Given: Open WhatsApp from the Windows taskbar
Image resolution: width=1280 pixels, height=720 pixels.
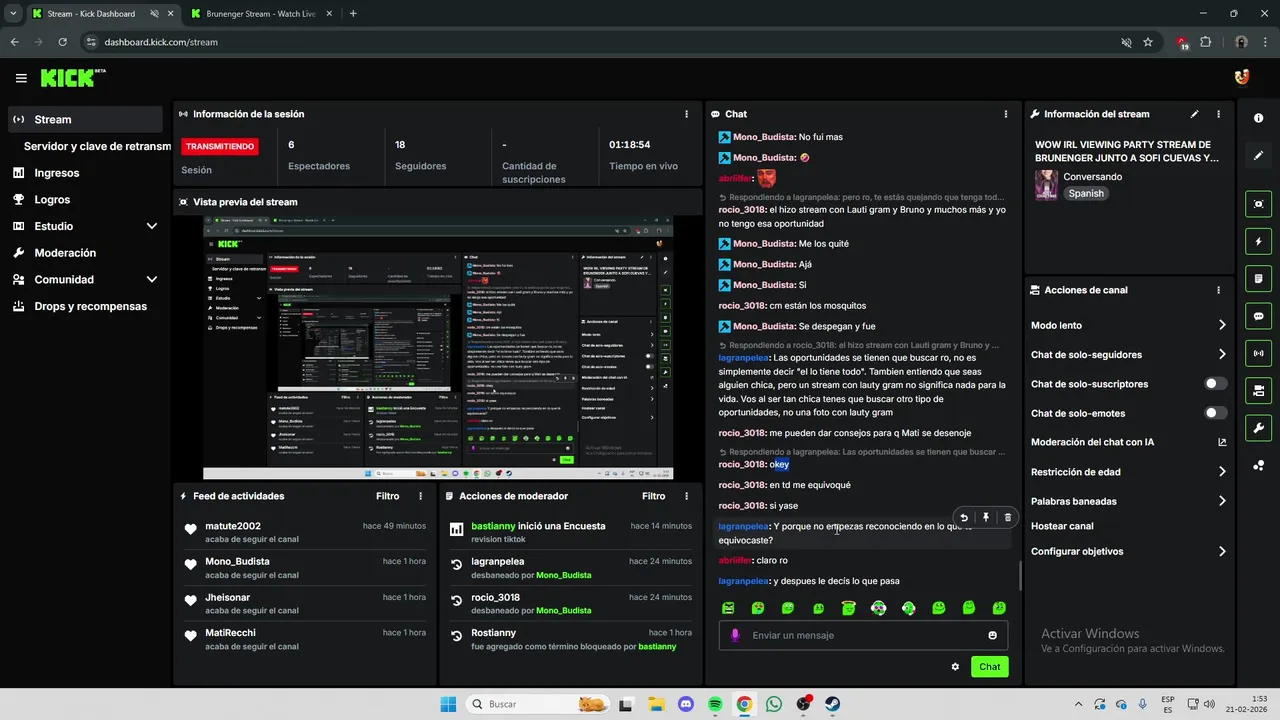Looking at the screenshot, I should point(773,704).
